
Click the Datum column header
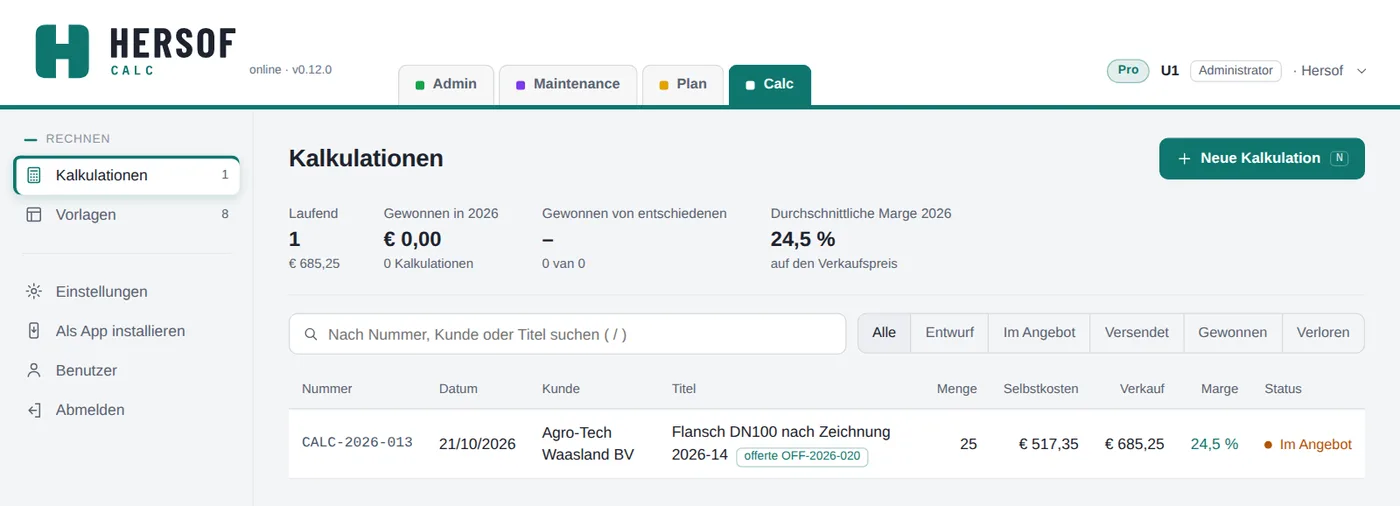(458, 388)
